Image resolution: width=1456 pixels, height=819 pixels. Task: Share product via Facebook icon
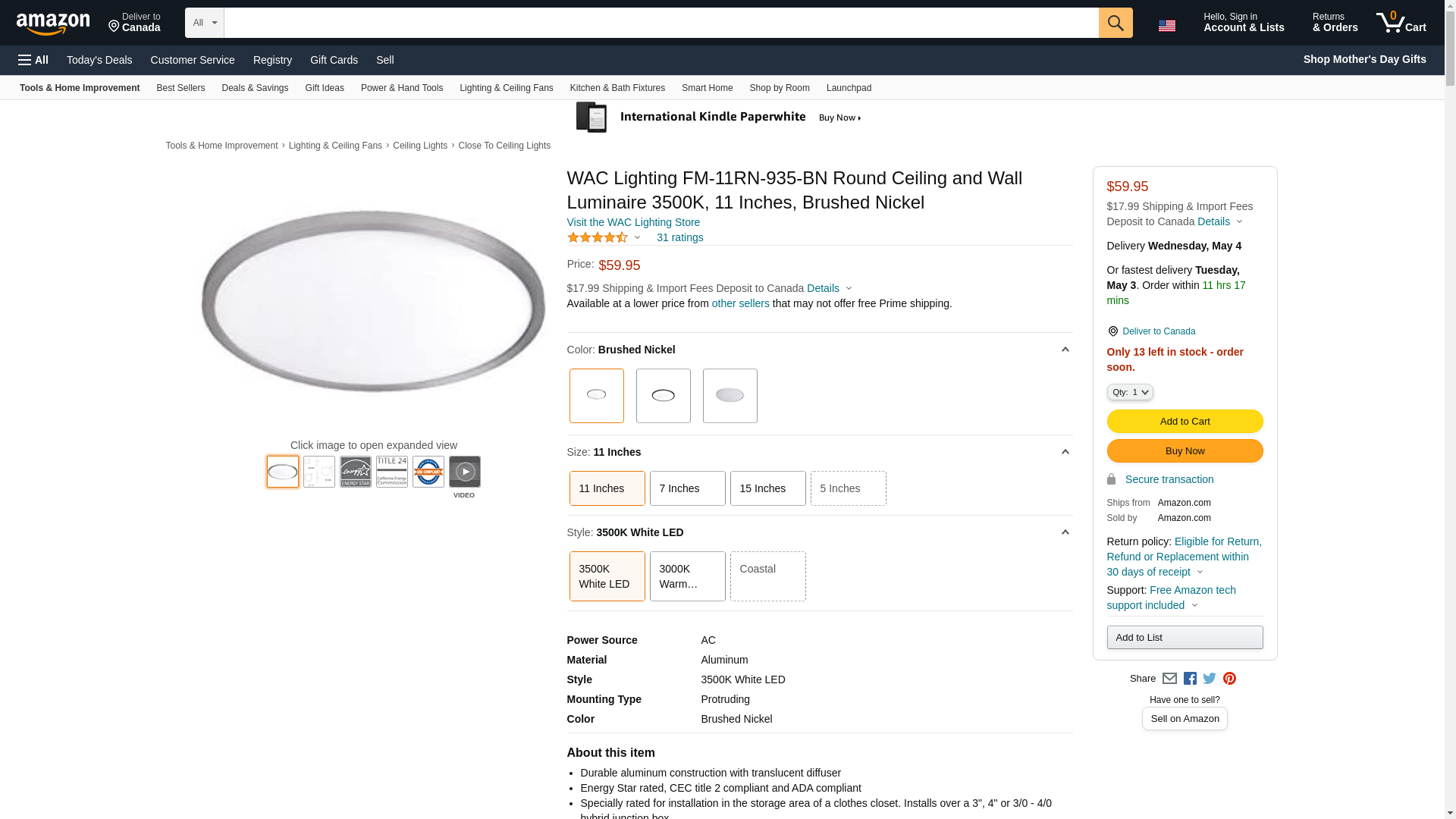[1190, 679]
